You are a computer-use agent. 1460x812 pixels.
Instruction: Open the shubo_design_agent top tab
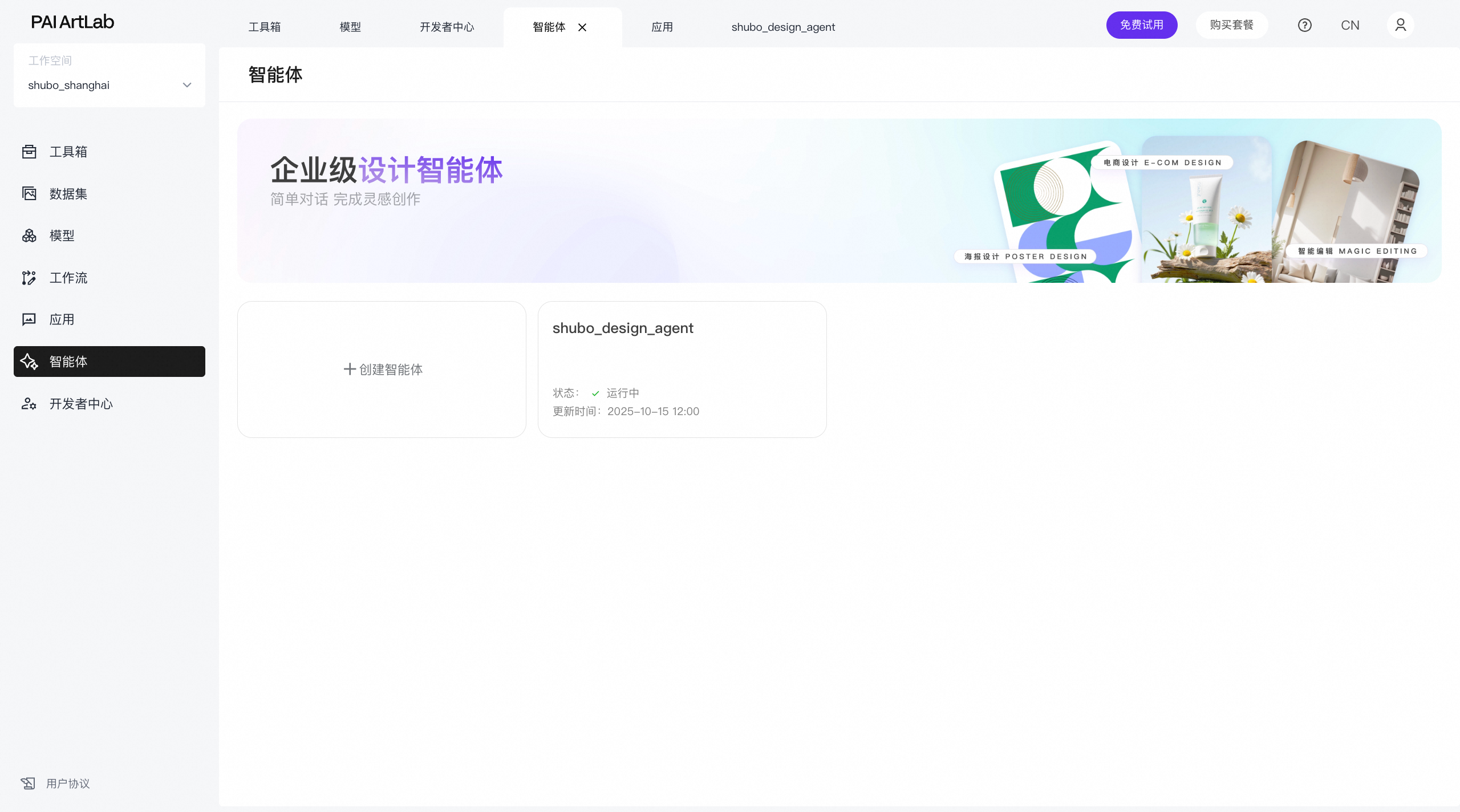click(782, 27)
